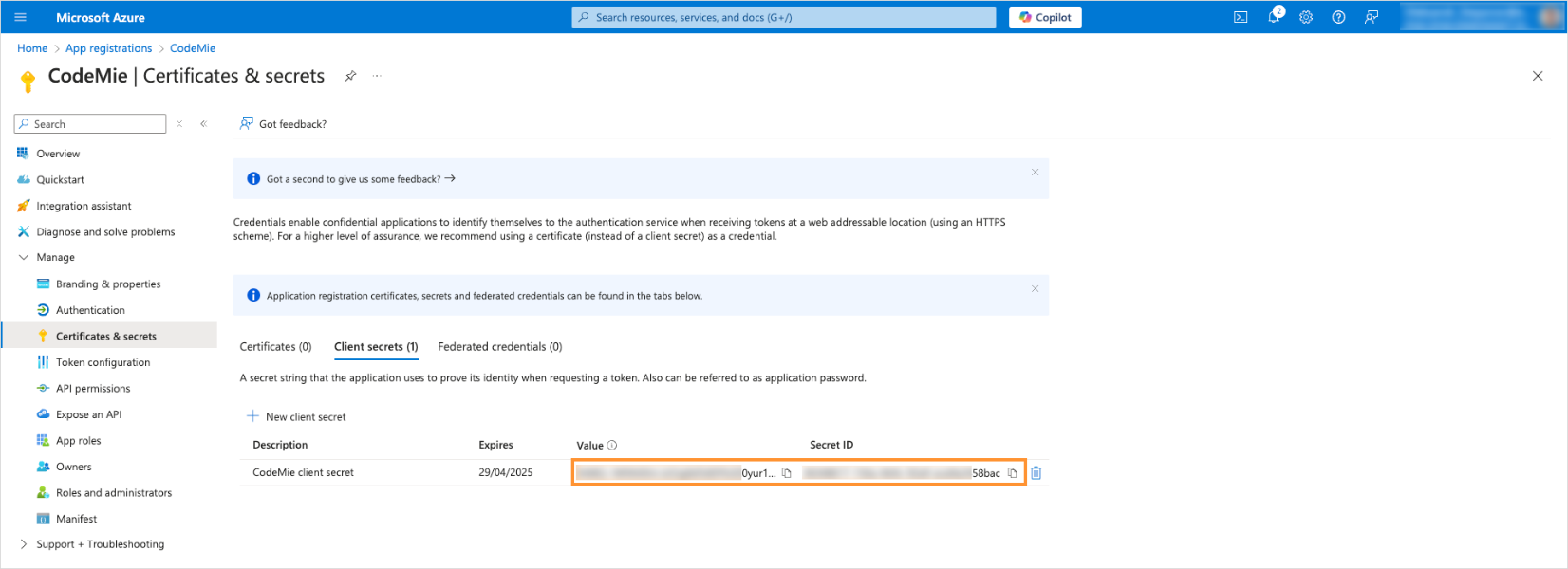Click the top search resources field
The image size is (1568, 569).
[783, 17]
